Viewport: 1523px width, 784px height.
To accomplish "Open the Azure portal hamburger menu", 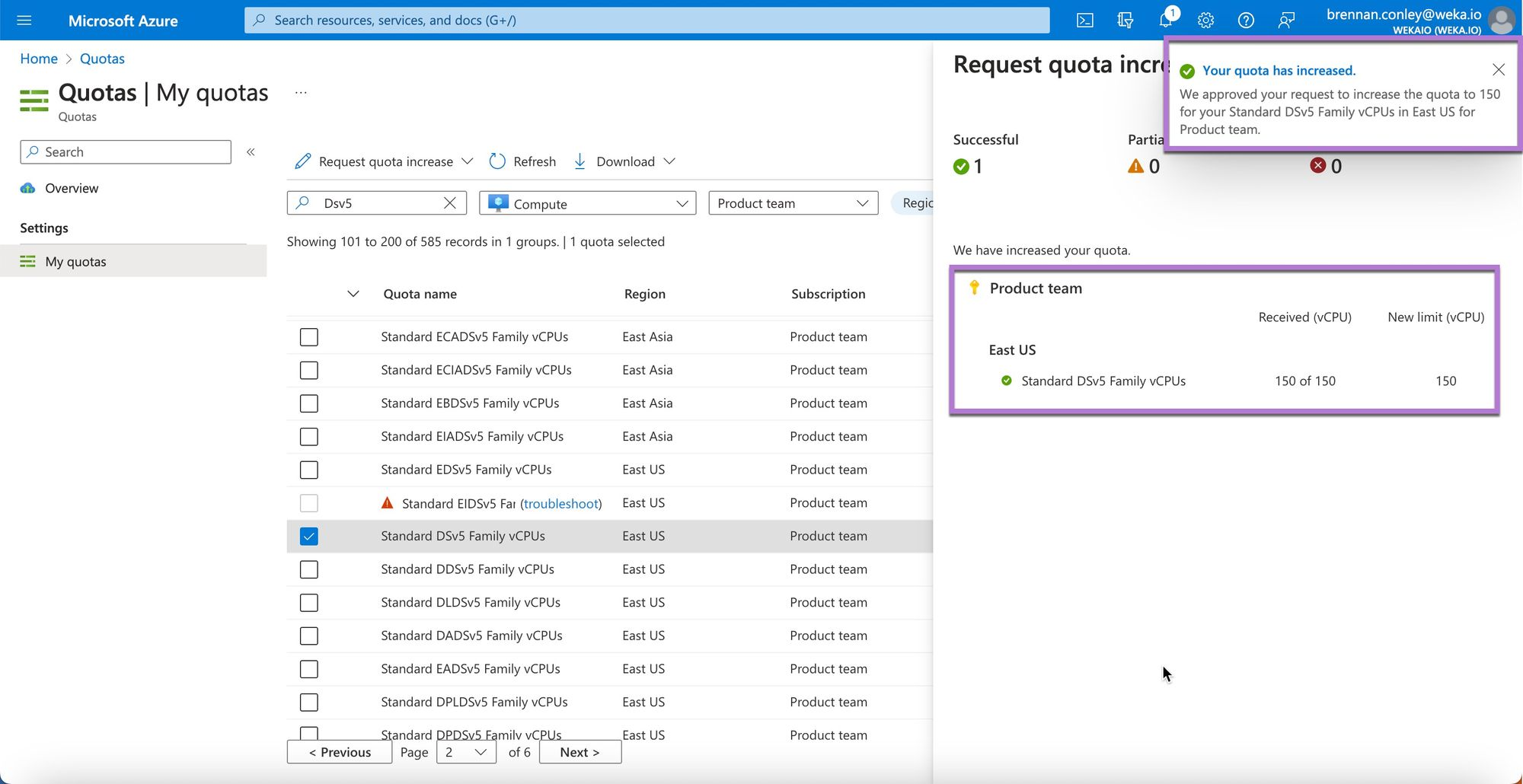I will (24, 21).
